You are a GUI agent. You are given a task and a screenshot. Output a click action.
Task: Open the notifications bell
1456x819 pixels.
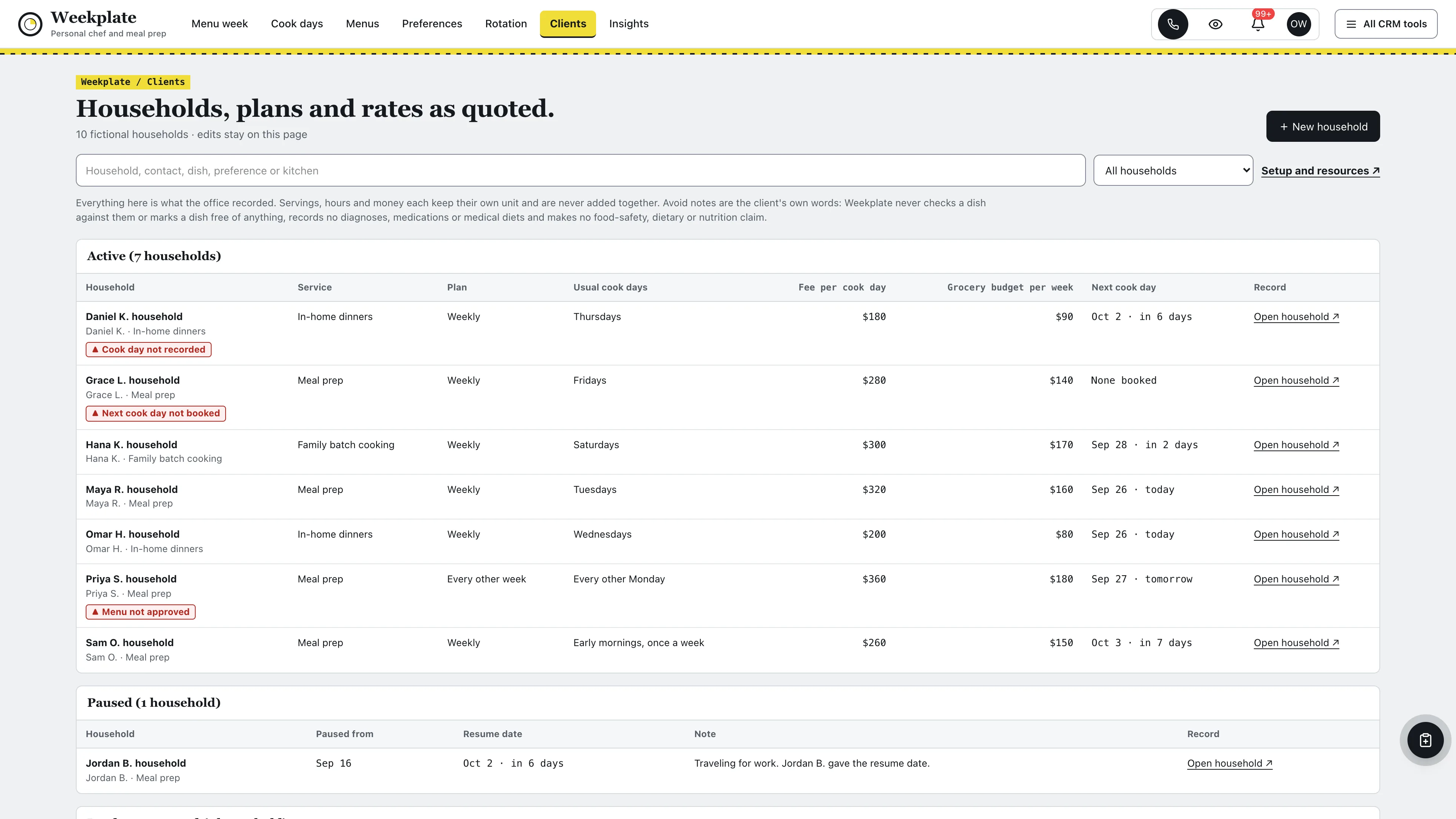coord(1258,24)
